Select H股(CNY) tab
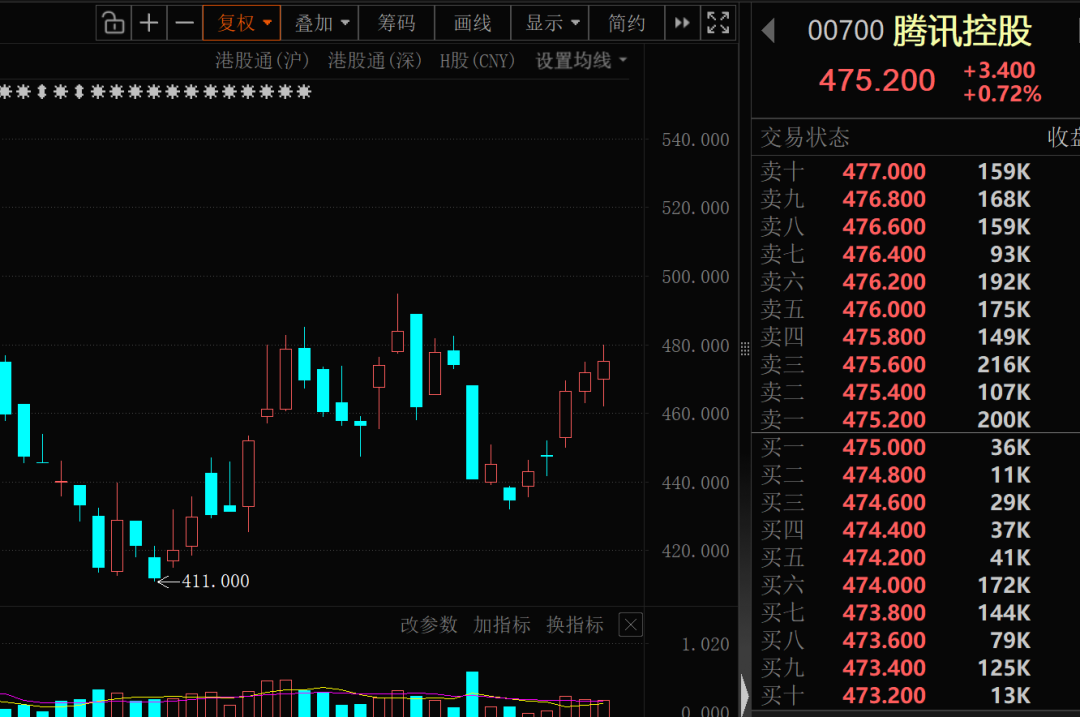The height and width of the screenshot is (717, 1080). click(x=477, y=61)
